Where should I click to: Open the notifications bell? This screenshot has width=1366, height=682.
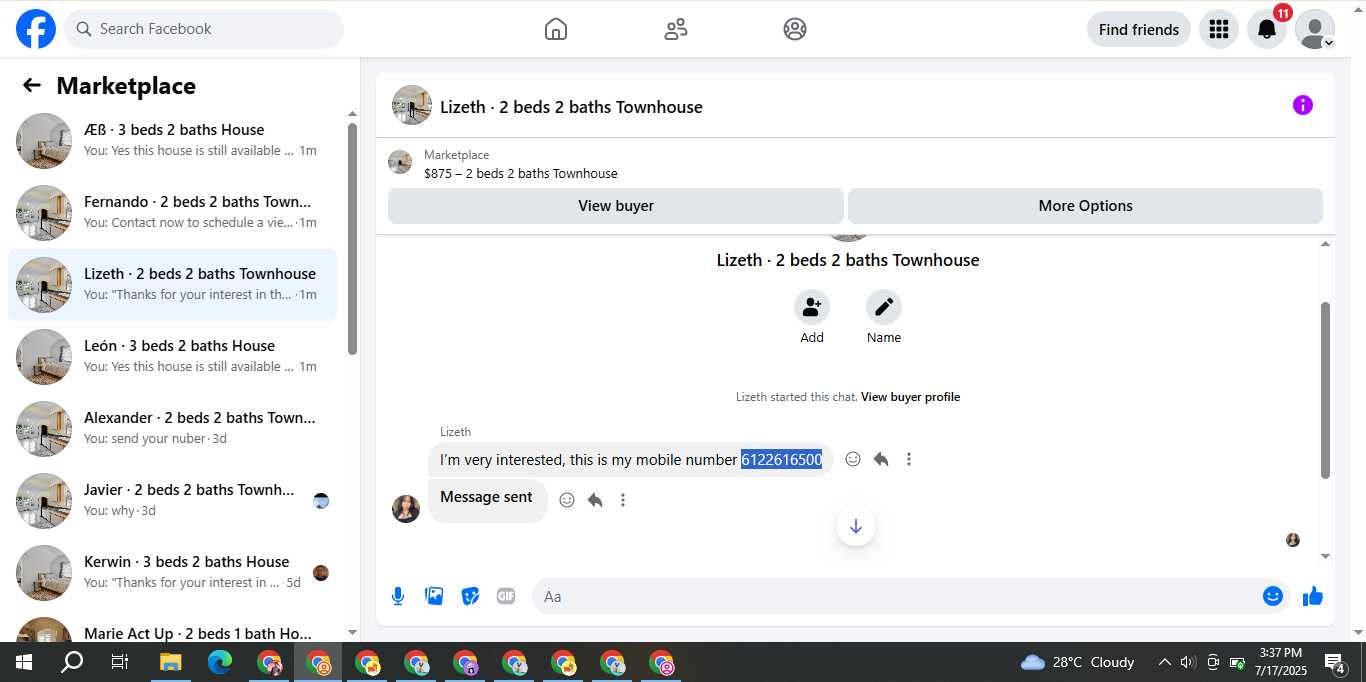point(1266,29)
